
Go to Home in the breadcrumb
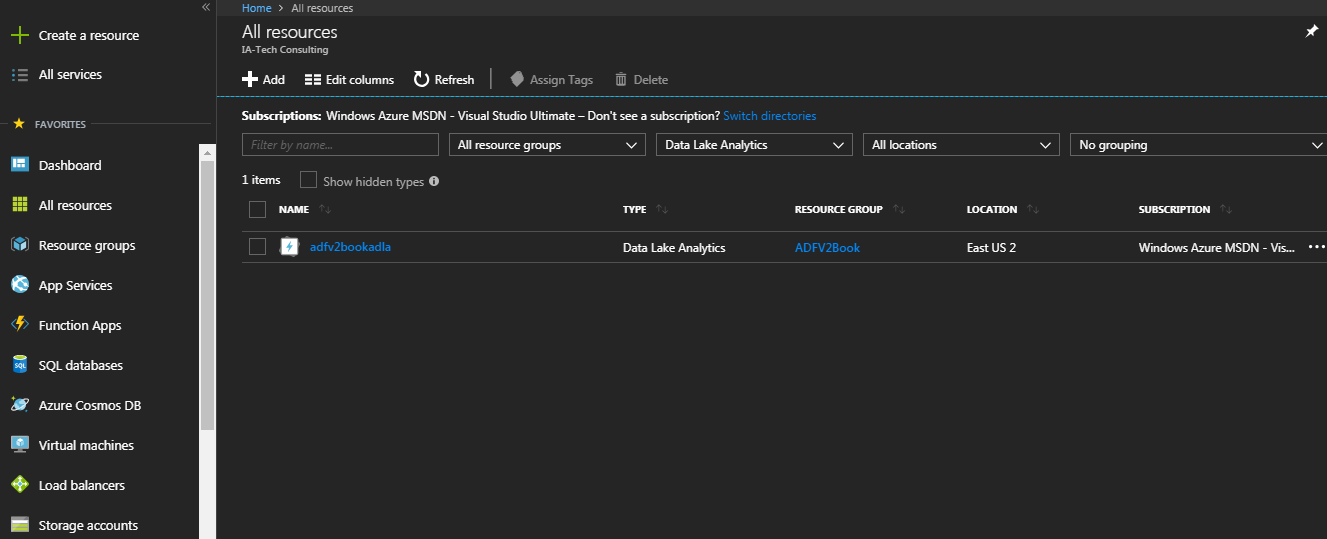pos(257,8)
